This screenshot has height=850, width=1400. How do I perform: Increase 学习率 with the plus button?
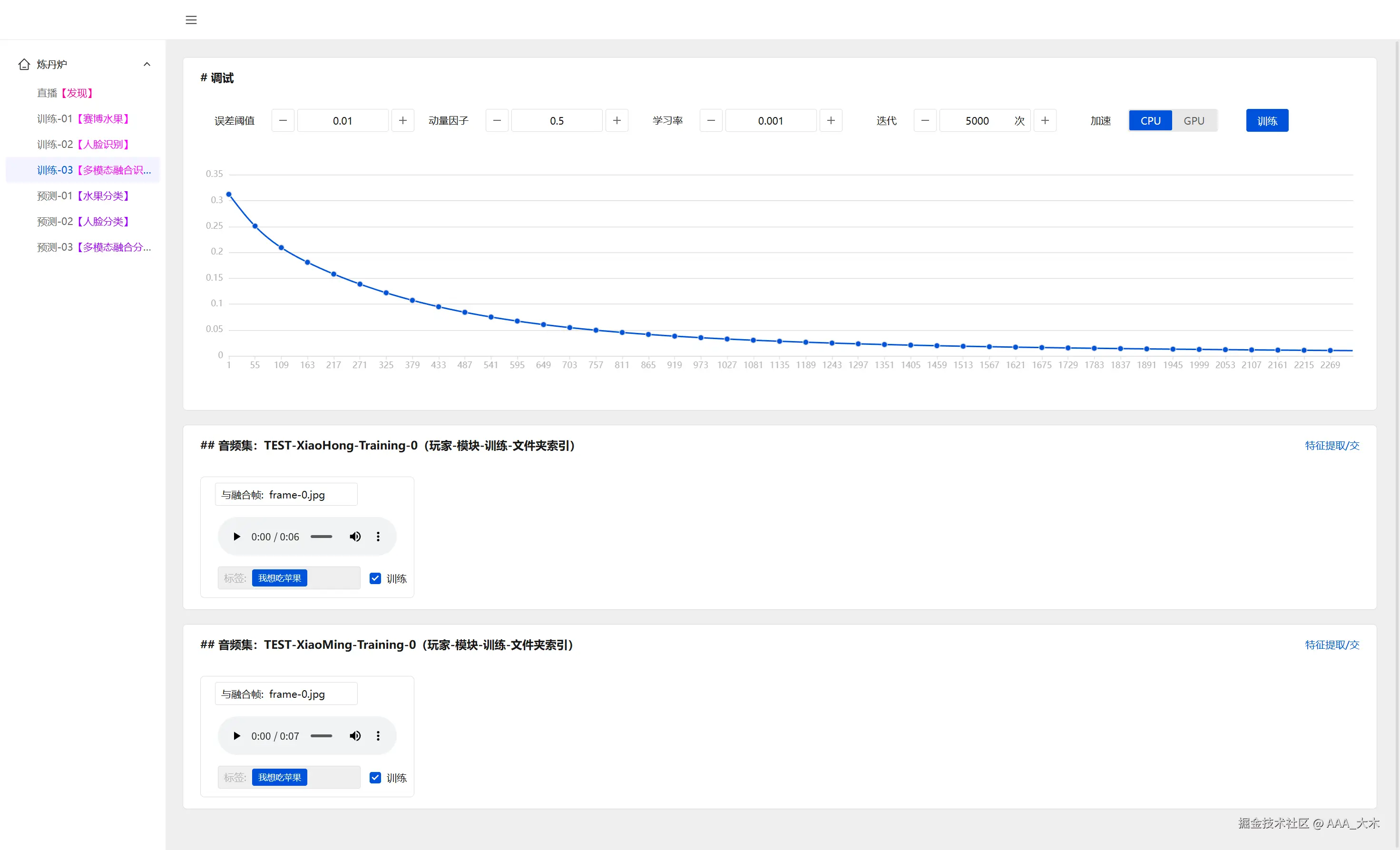[831, 120]
